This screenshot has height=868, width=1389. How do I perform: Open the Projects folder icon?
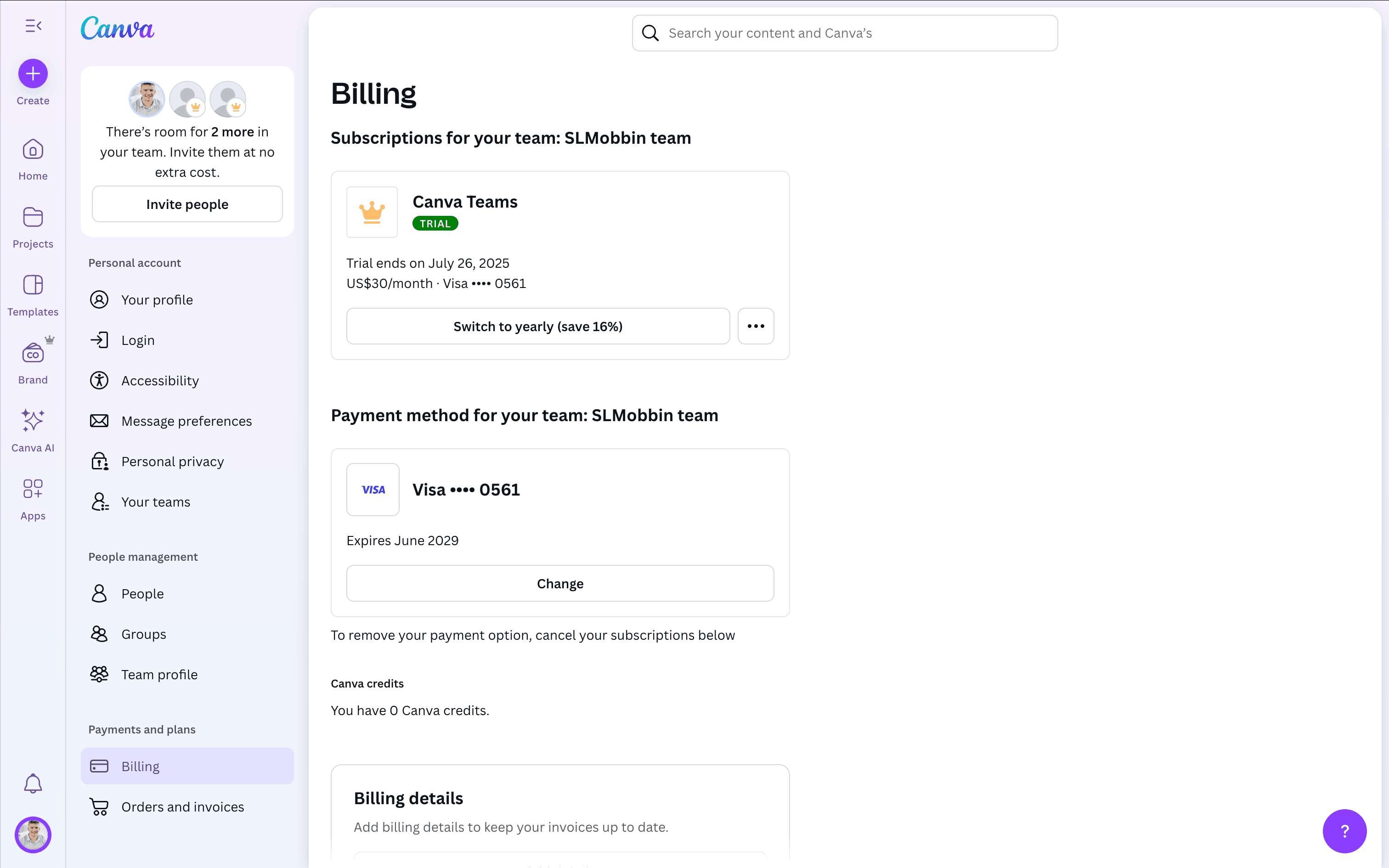pos(33,218)
